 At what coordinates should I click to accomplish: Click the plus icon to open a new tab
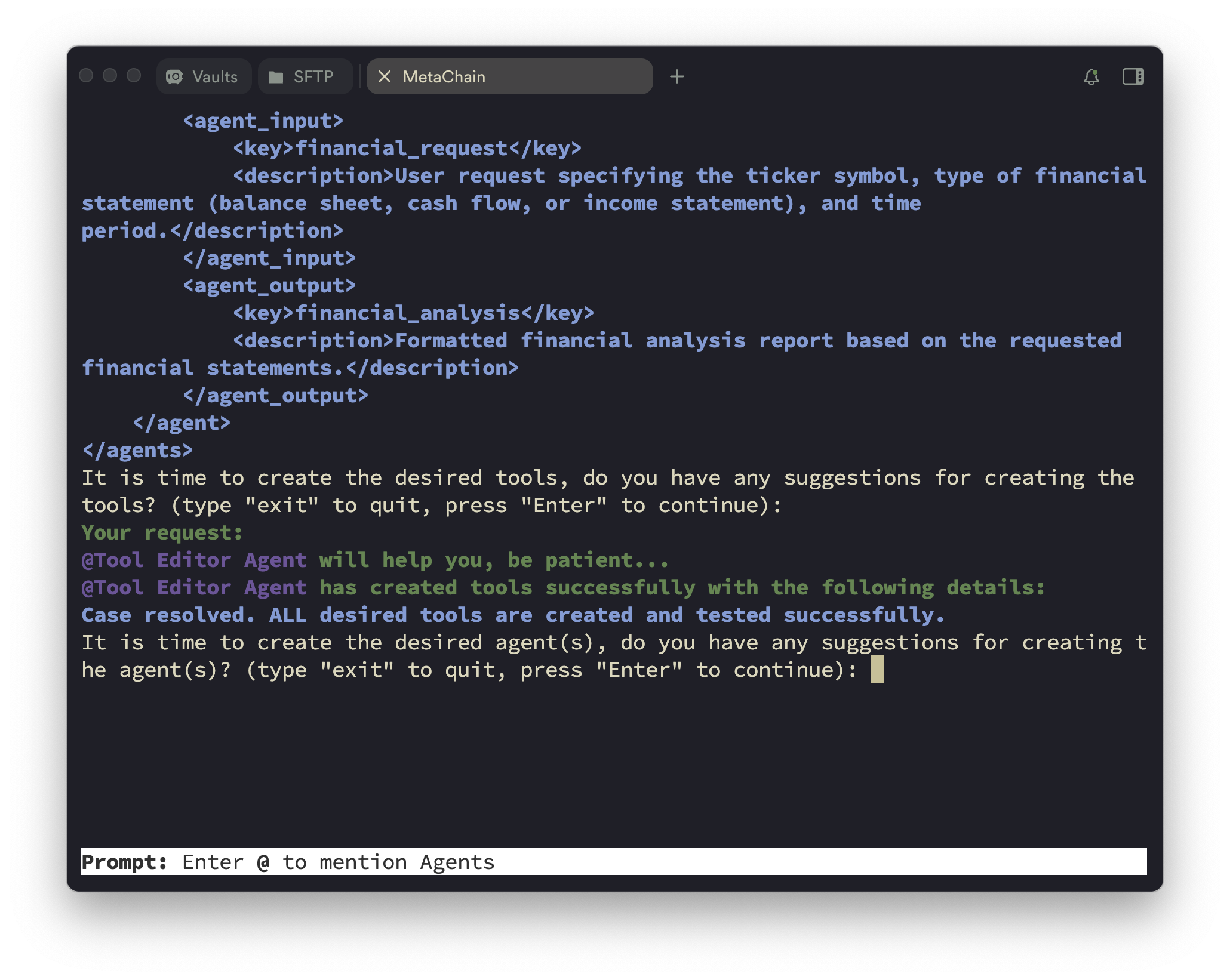point(677,76)
